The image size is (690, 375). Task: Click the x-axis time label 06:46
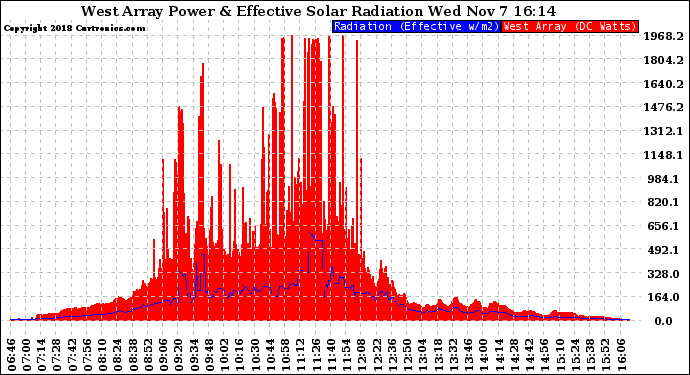click(x=12, y=355)
